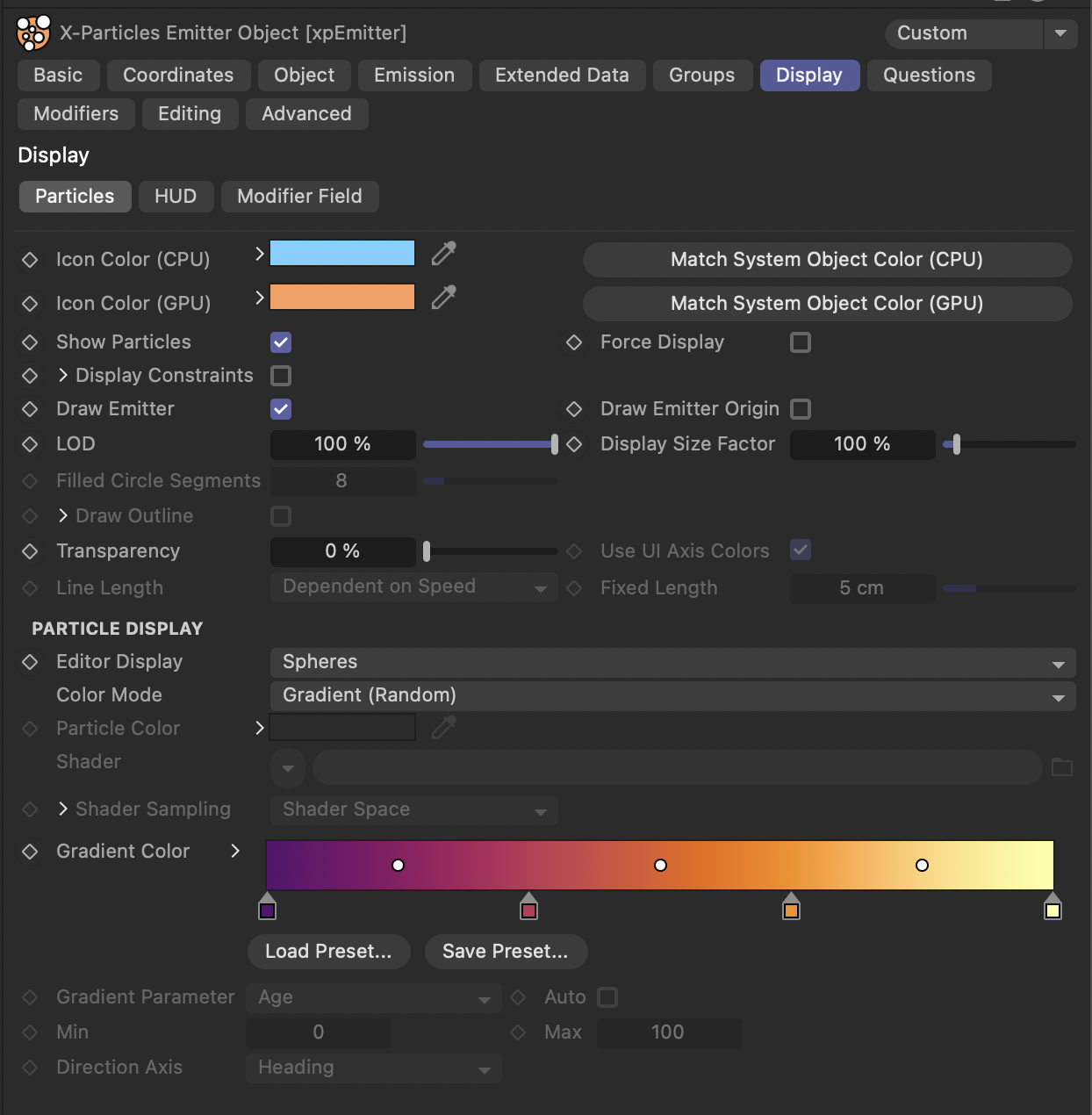Click keyframe diamond beside Force Display

click(x=574, y=342)
